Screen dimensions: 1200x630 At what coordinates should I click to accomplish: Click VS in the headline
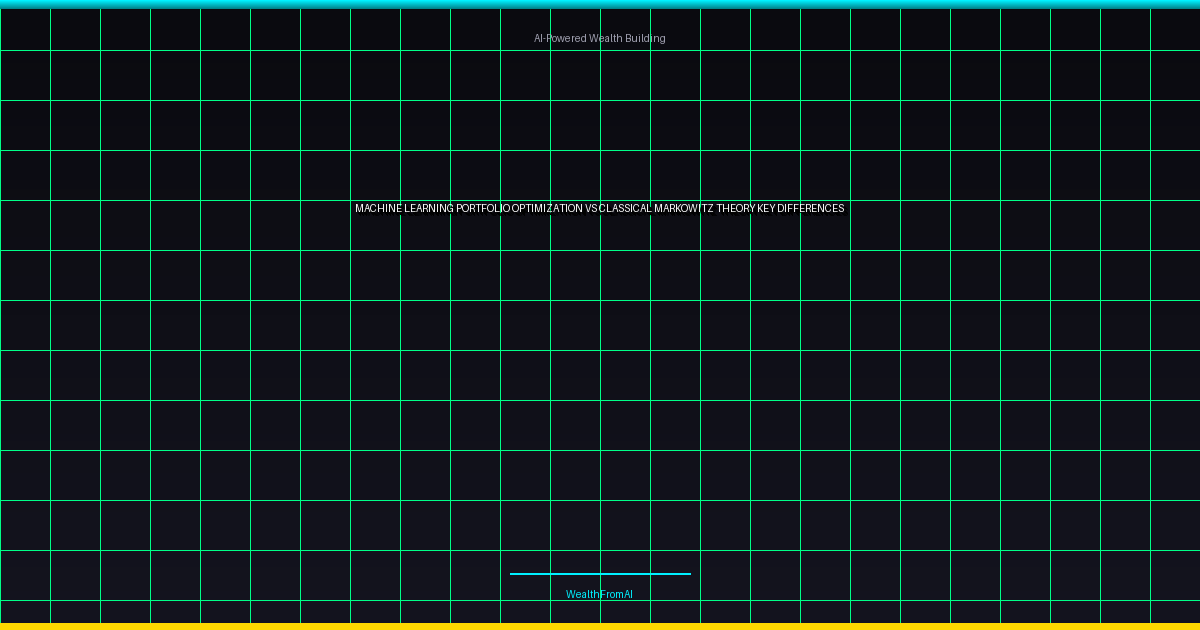pyautogui.click(x=591, y=208)
